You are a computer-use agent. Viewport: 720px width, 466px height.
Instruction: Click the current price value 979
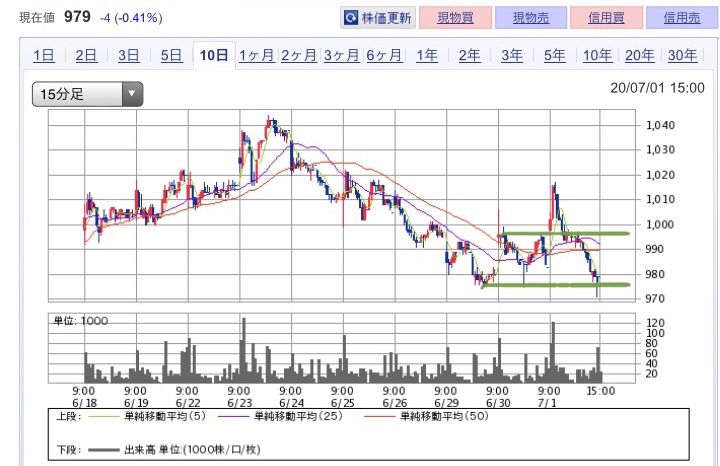pos(77,17)
